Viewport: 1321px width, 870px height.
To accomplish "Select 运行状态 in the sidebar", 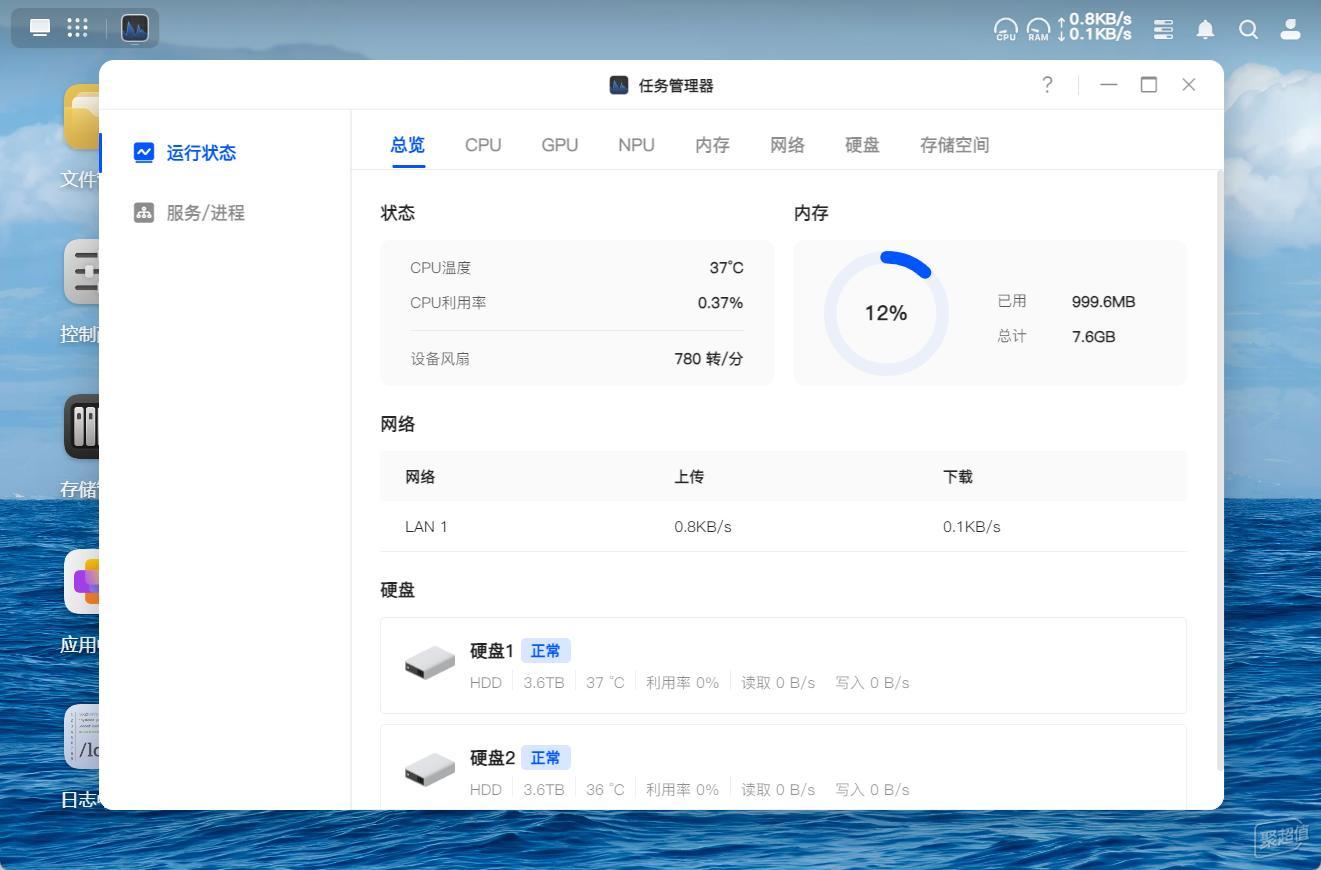I will tap(201, 152).
